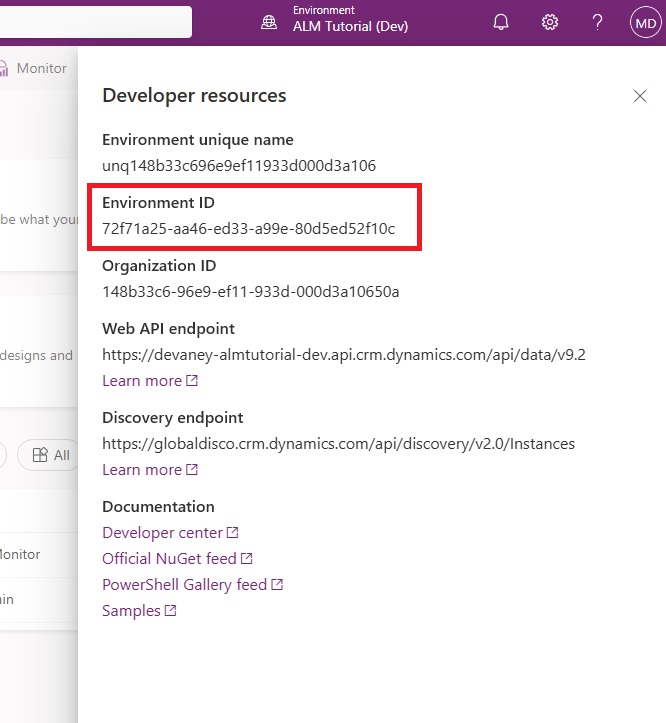The height and width of the screenshot is (723, 666).
Task: Click the Monitor item in the left nav
Action: (34, 68)
